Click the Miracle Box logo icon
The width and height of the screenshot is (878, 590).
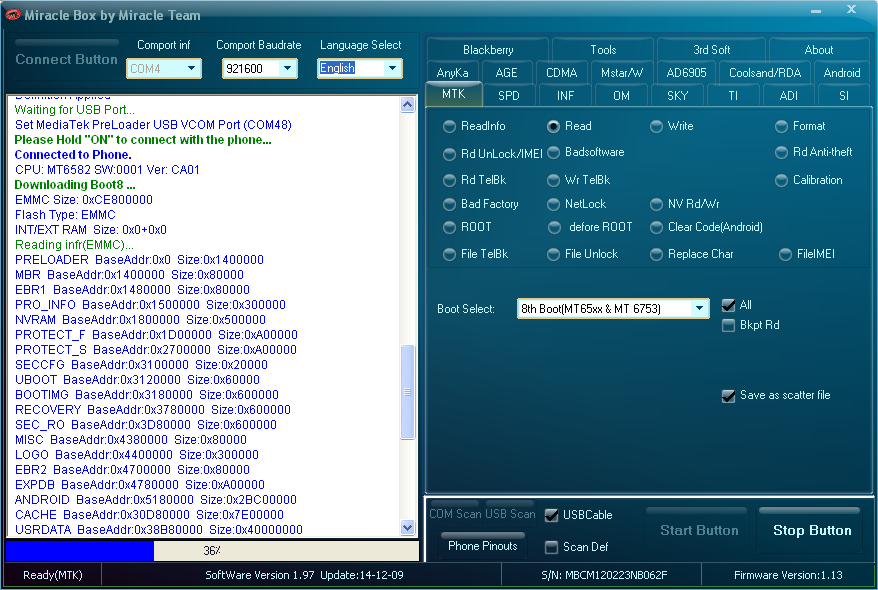12,15
